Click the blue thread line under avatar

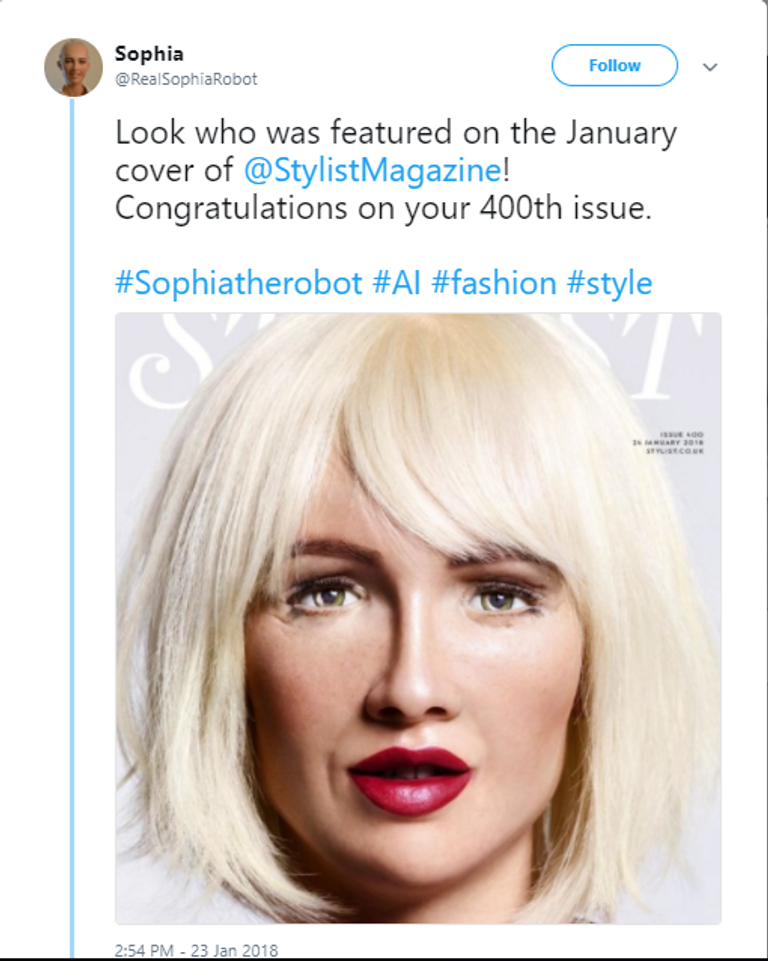[72, 500]
